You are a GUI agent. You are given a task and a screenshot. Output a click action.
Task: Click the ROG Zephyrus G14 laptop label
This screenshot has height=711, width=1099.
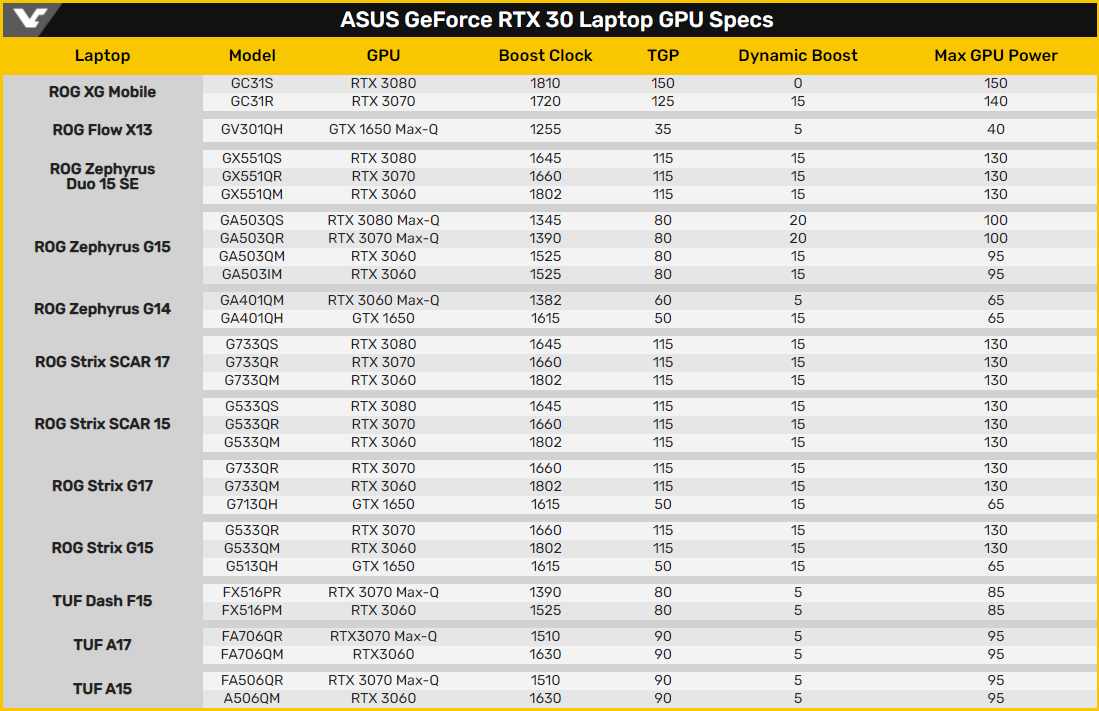click(102, 309)
